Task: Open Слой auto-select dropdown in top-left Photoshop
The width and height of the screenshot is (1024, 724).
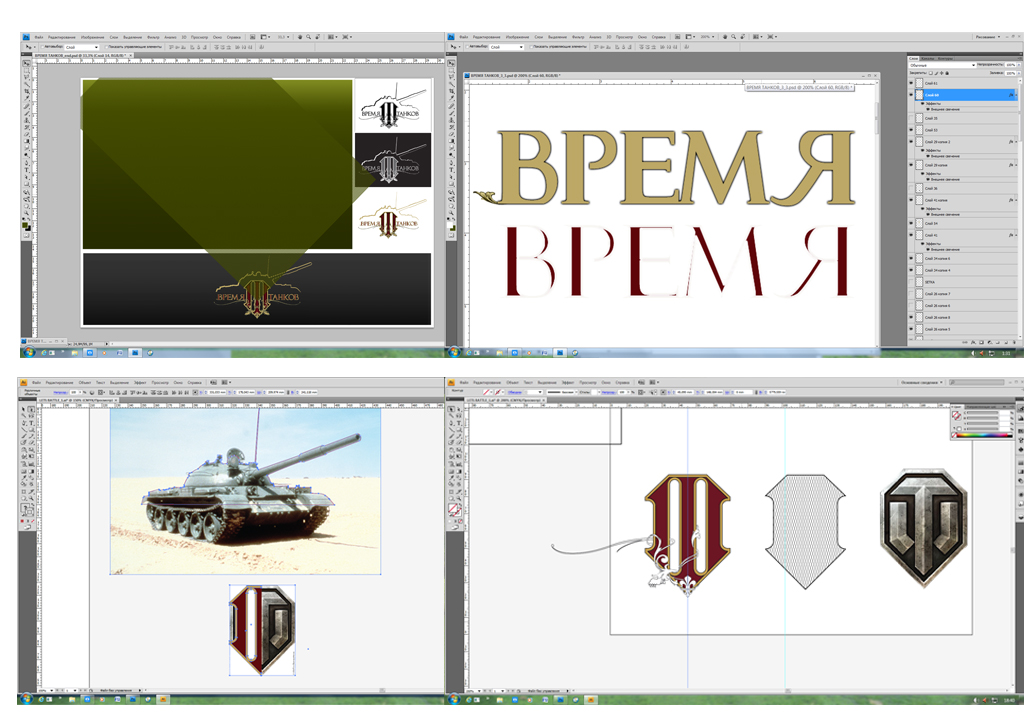Action: [82, 47]
